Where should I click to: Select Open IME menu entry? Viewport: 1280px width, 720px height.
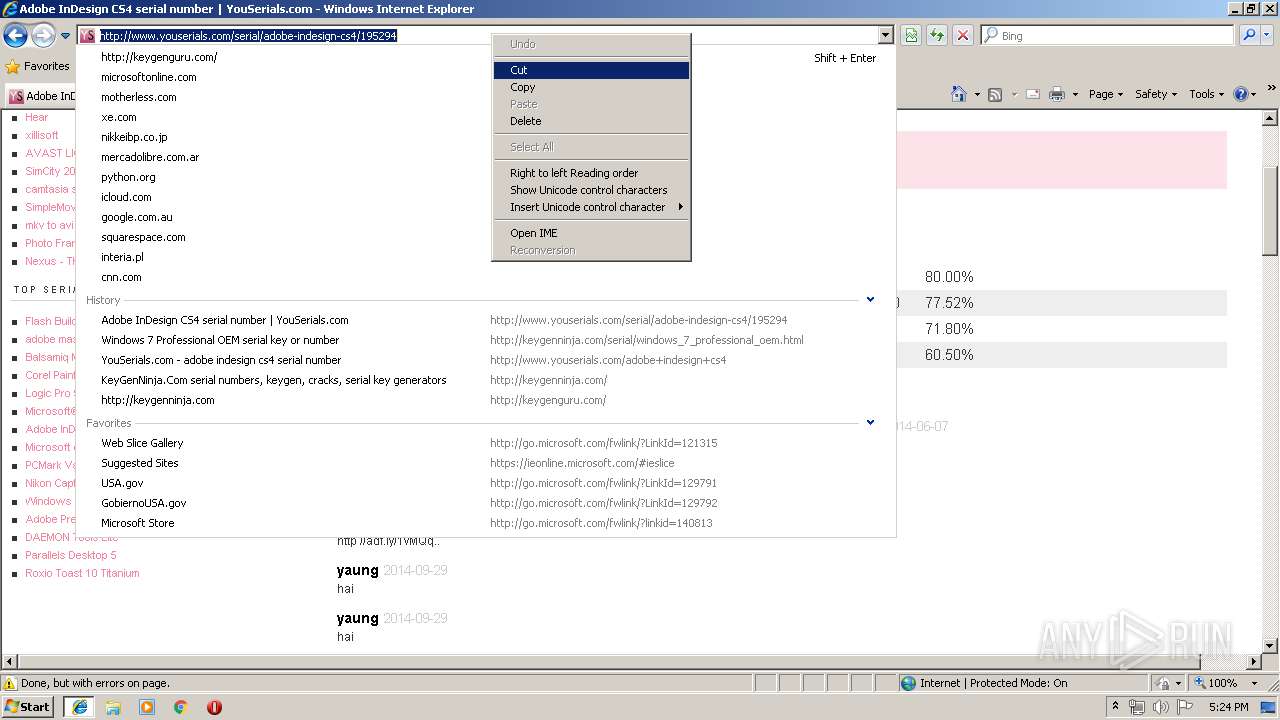coord(591,233)
